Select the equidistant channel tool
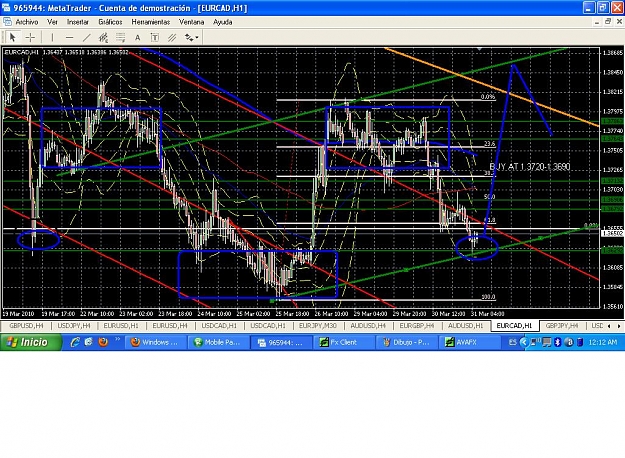Screen dimensions: 625x458 [104, 37]
